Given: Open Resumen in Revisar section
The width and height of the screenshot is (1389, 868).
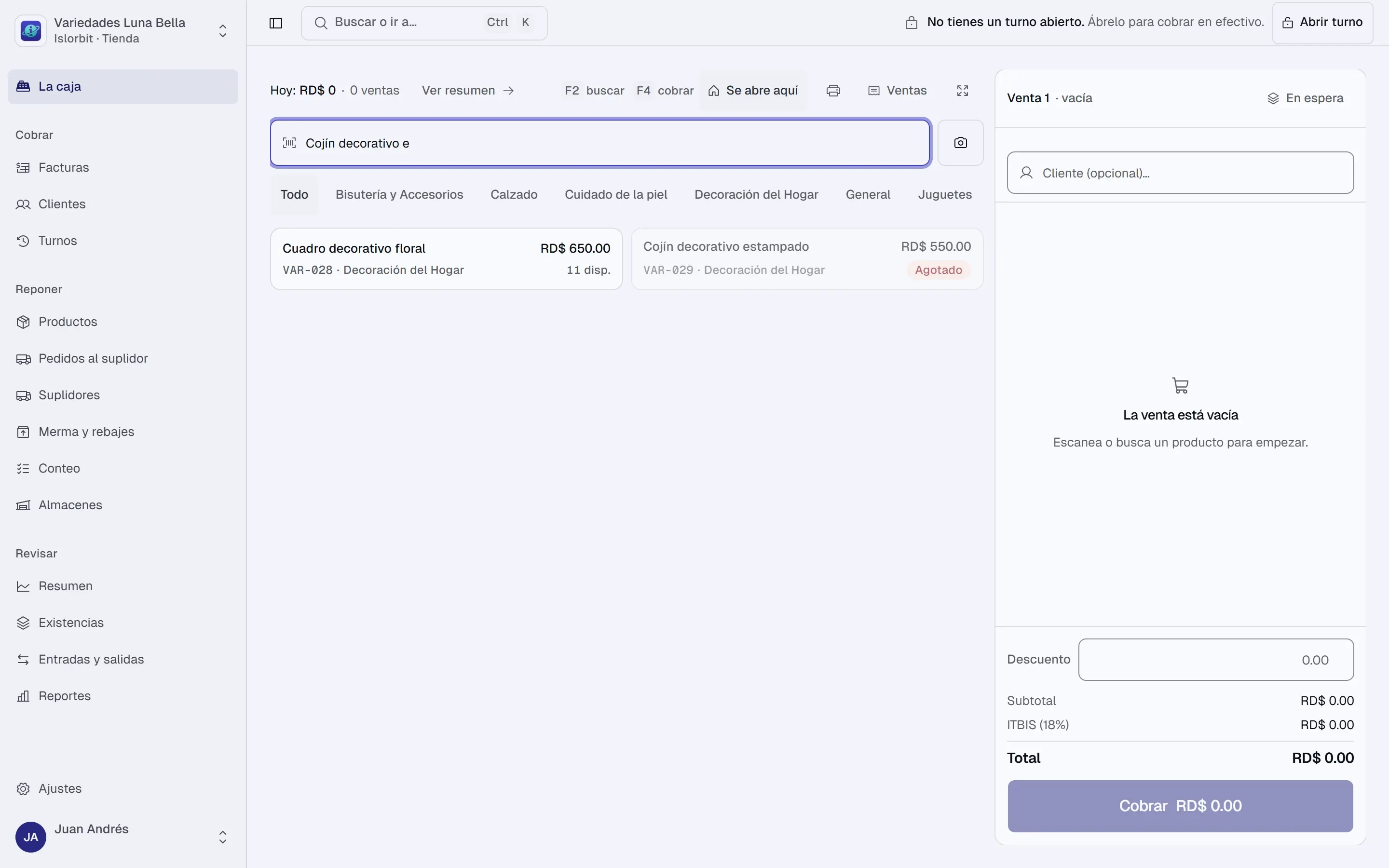Looking at the screenshot, I should (x=123, y=587).
